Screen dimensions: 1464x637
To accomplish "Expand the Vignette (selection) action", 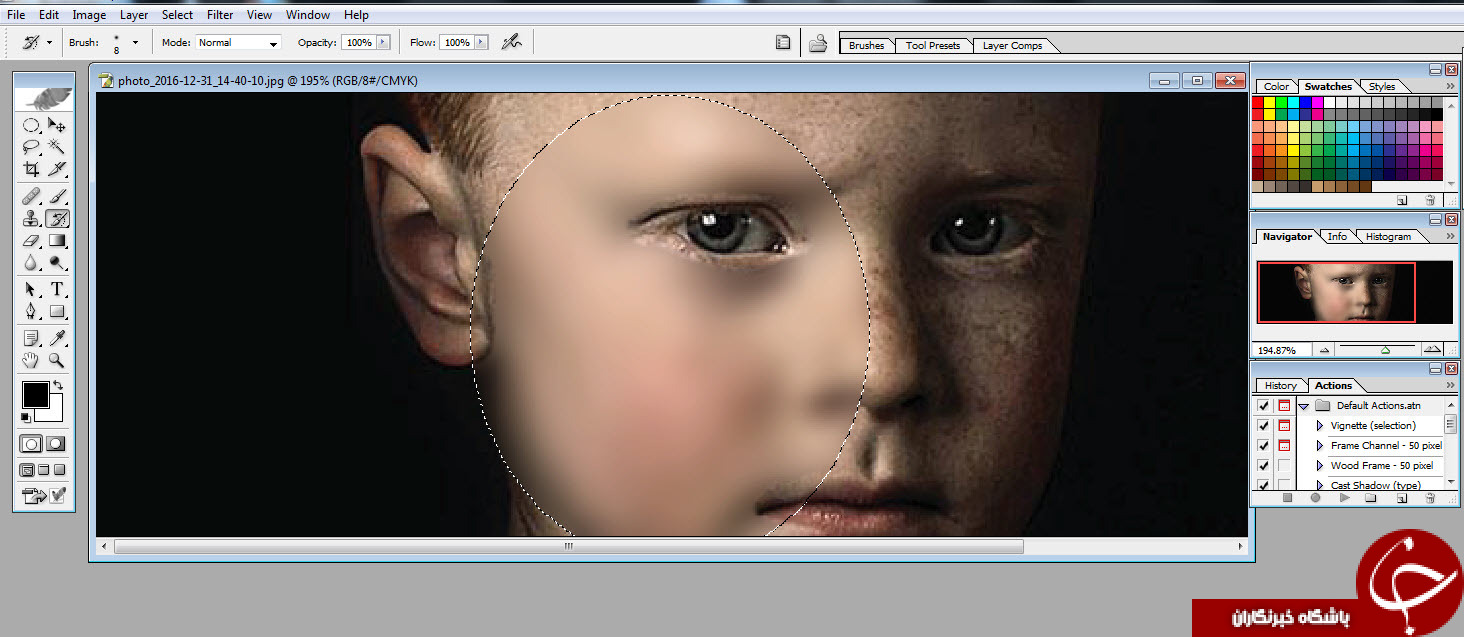I will tap(1320, 426).
